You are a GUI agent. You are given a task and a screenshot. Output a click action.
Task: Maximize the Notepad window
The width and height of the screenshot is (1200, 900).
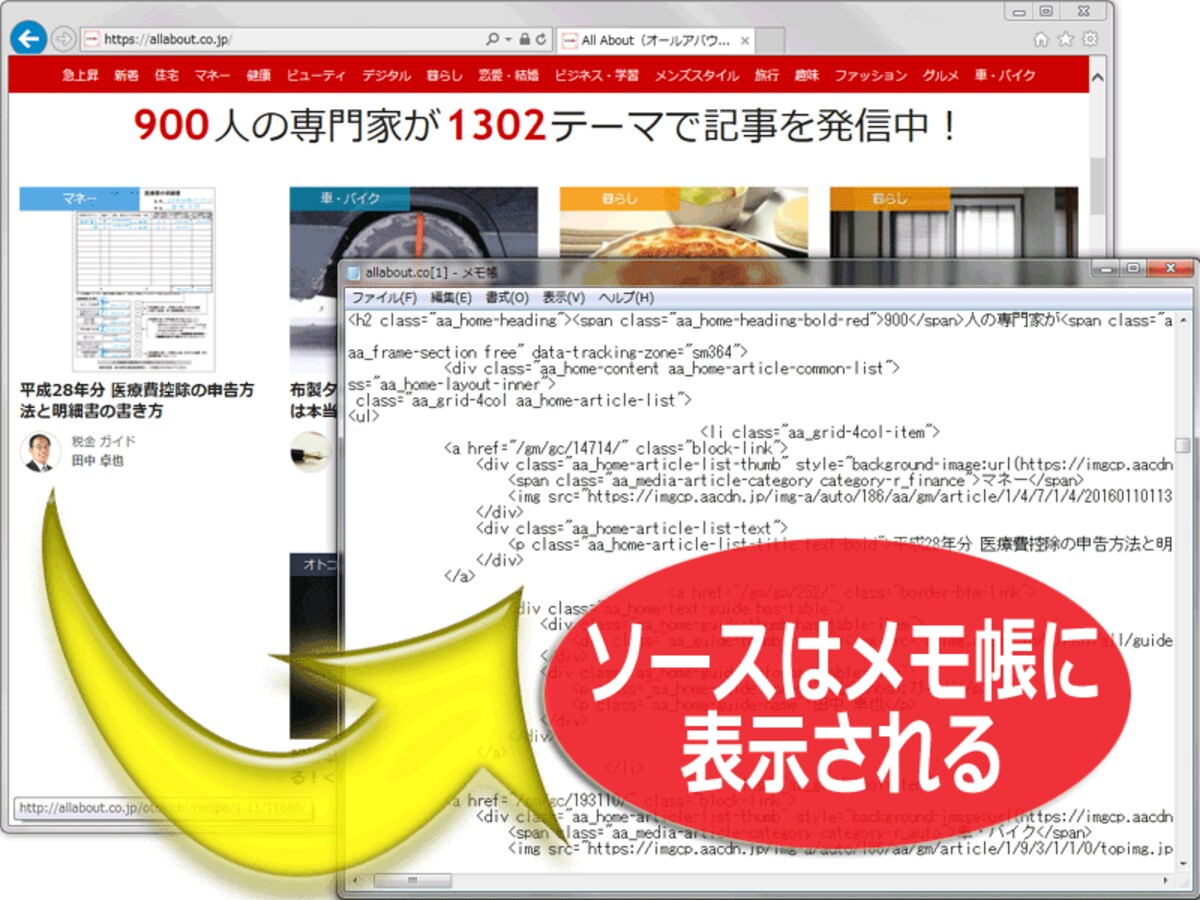[1133, 268]
